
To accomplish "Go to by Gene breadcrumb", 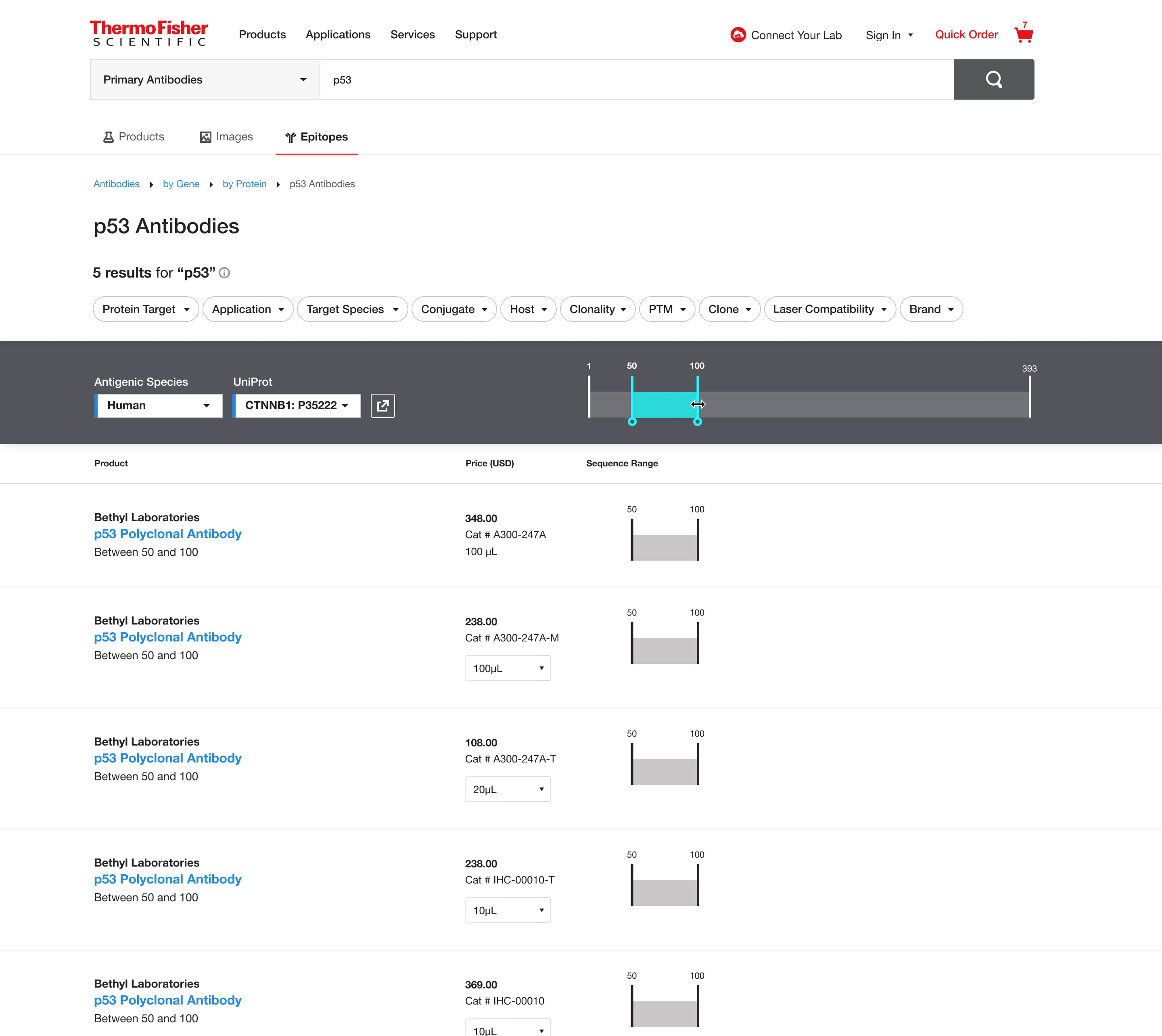I will tap(181, 184).
